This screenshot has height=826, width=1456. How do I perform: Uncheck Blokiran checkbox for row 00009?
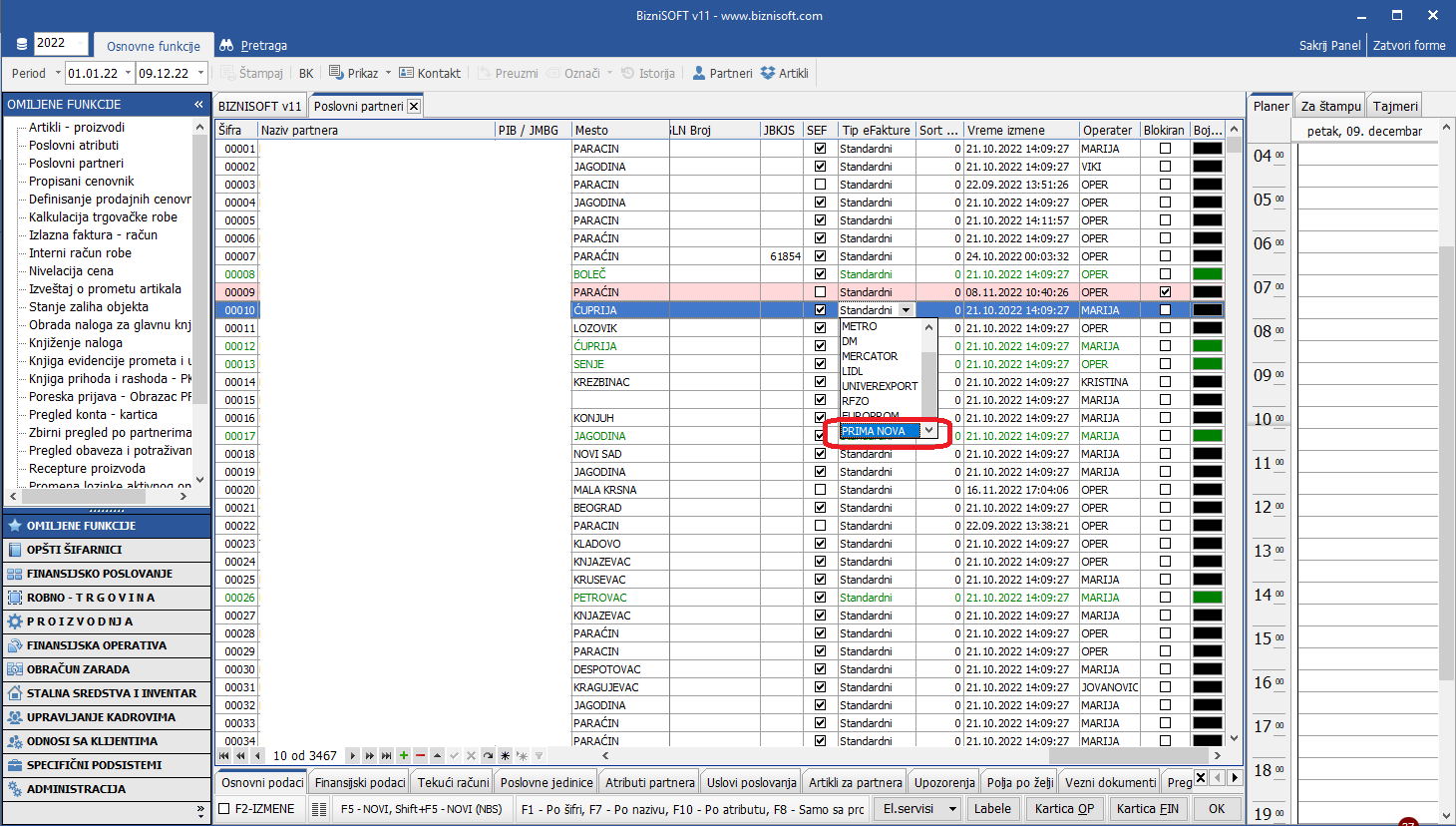point(1165,292)
